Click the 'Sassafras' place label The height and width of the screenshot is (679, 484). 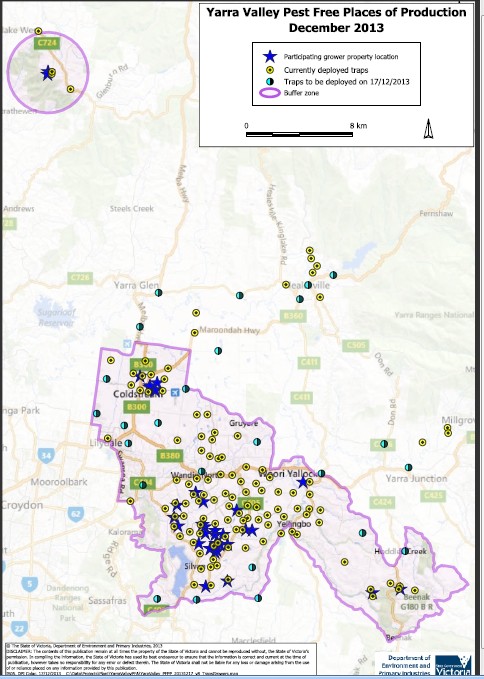click(107, 601)
